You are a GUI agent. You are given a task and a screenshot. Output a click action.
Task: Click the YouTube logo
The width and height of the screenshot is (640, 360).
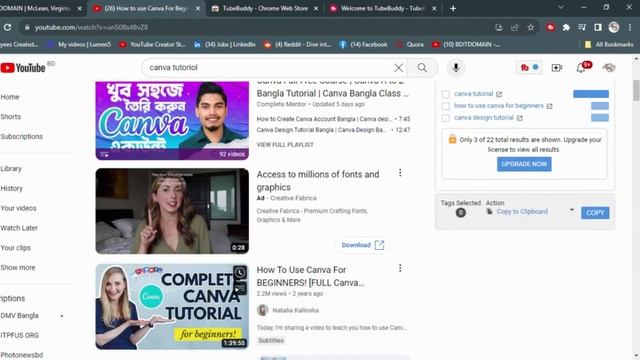click(23, 68)
